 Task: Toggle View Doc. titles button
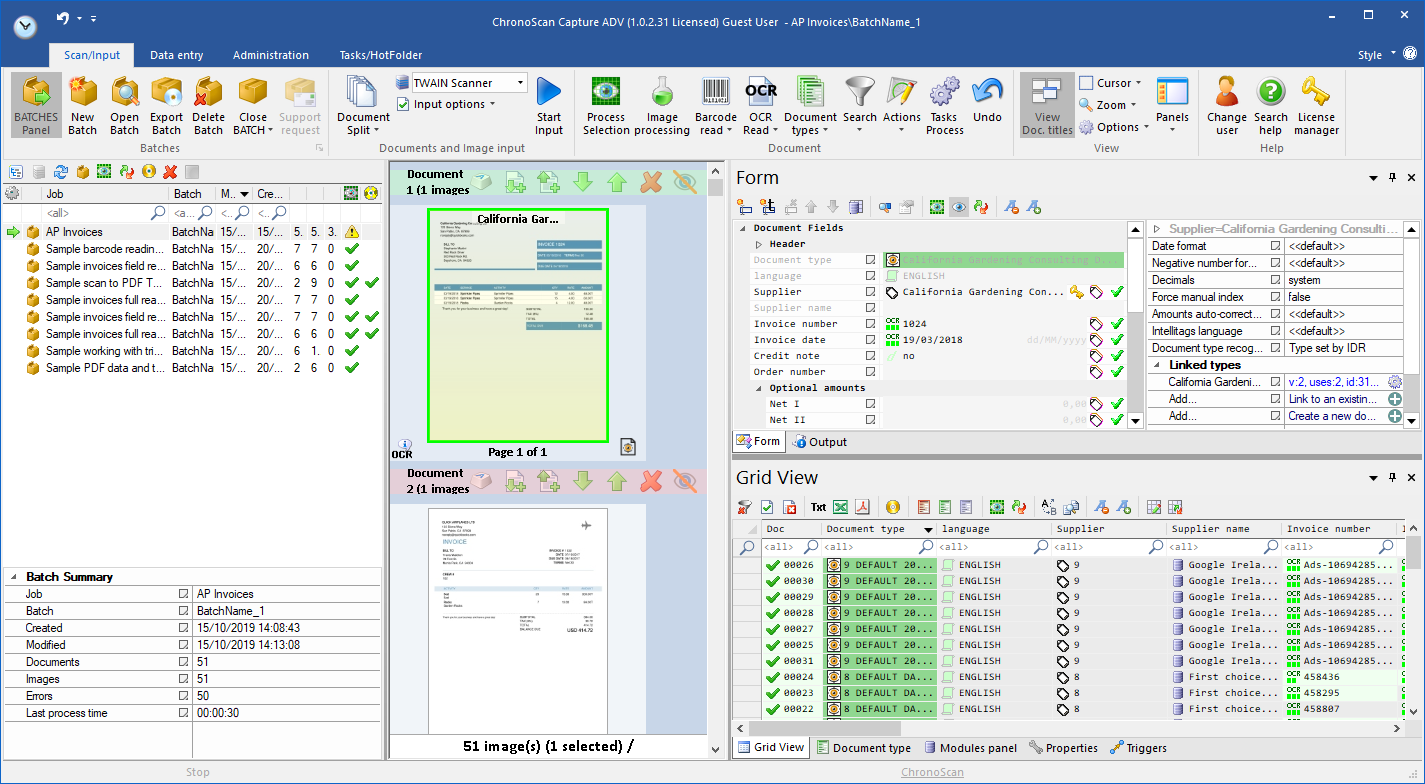[x=1047, y=104]
